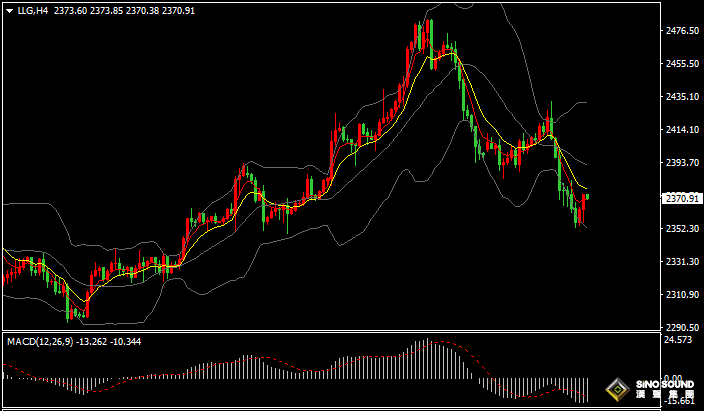The image size is (704, 411).
Task: Click the current price tag 2370.91
Action: [681, 198]
